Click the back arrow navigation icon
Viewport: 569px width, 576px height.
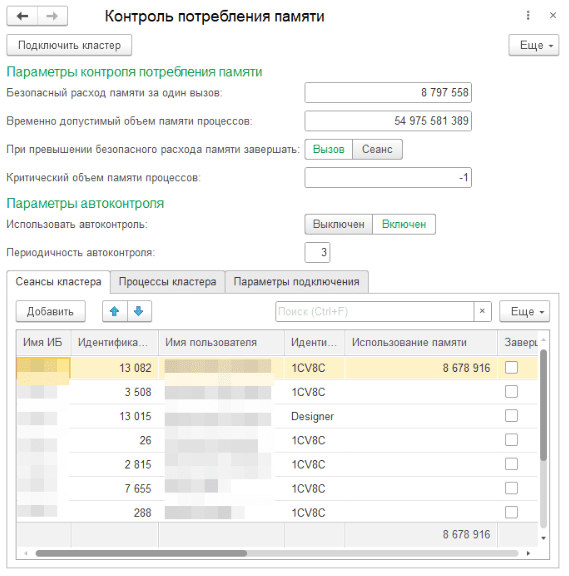22,16
